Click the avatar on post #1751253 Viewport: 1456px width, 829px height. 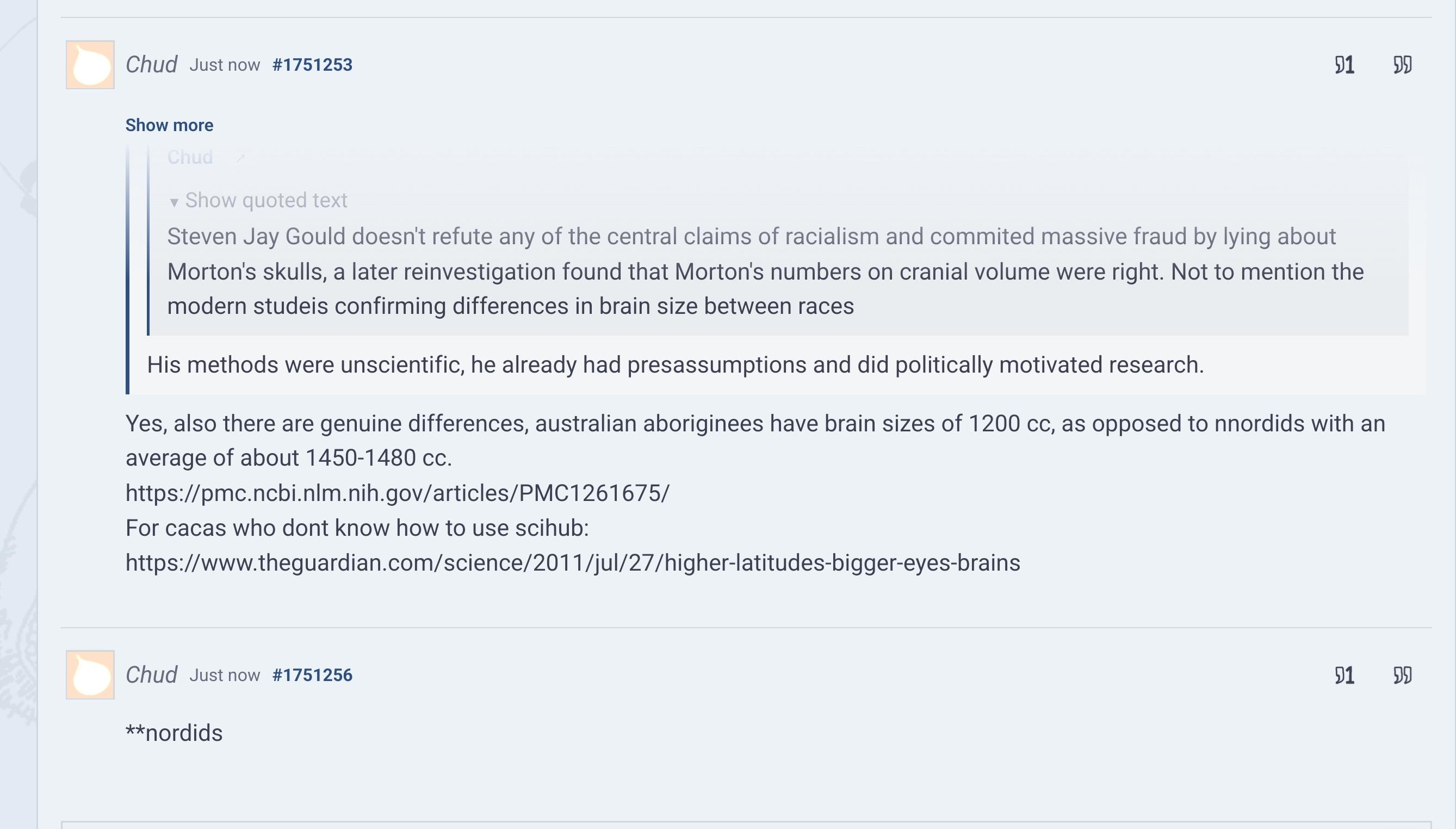coord(90,65)
